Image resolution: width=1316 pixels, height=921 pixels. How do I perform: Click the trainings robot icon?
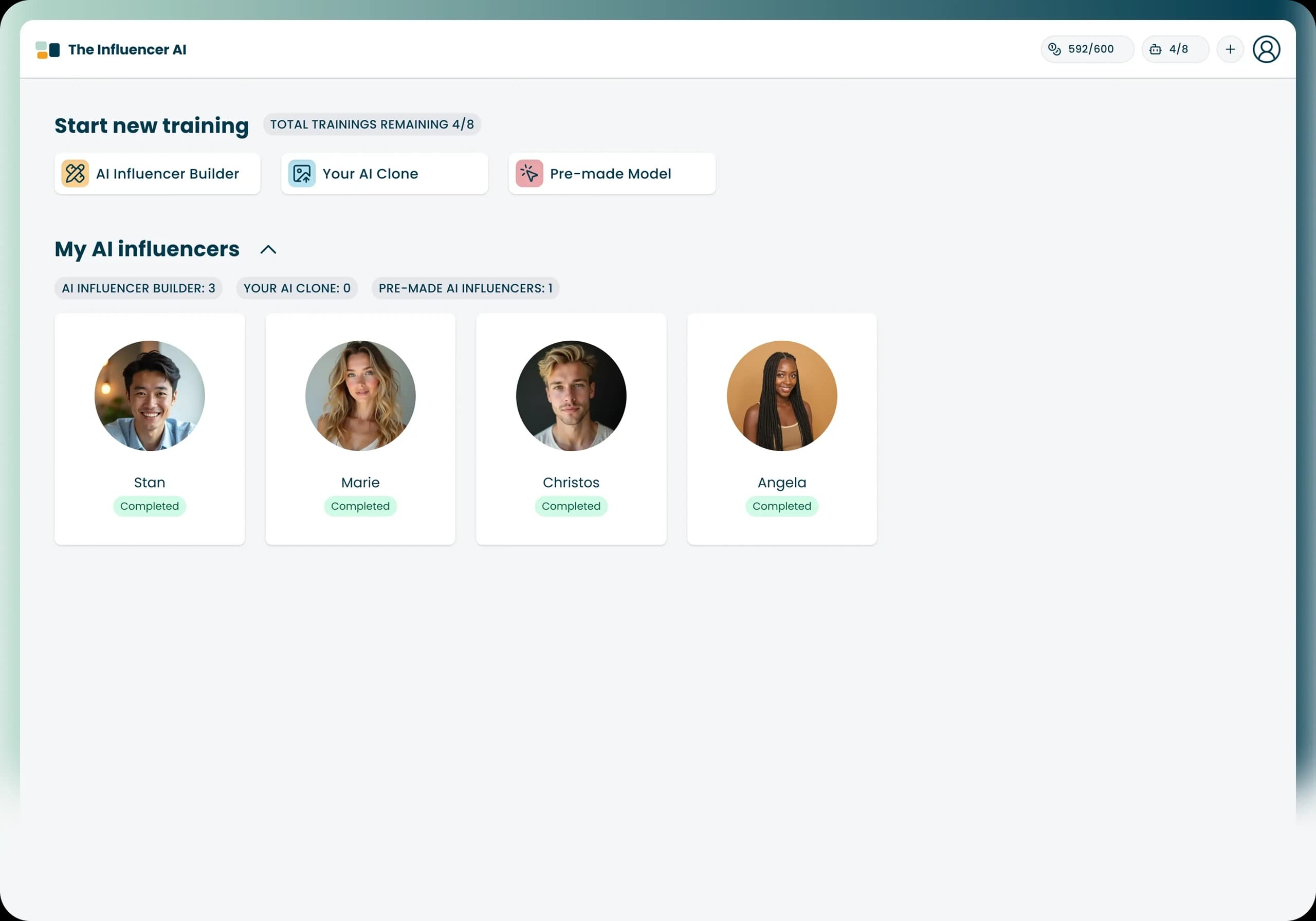tap(1156, 49)
